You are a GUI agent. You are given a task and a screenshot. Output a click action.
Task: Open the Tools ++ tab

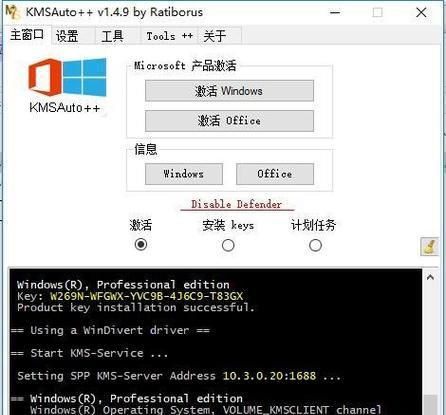(169, 36)
